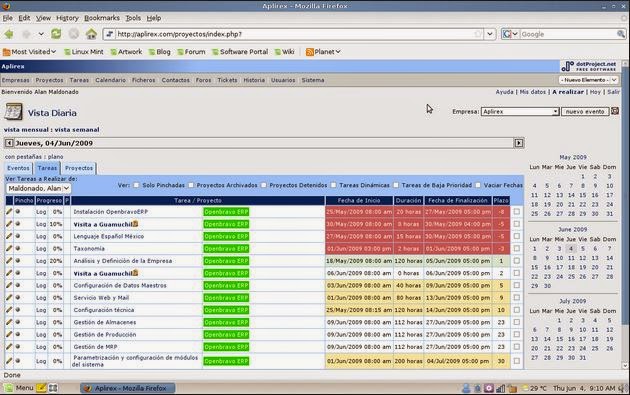
Task: Click the Openbravo ERP label in Configuración de Datos Maestros row
Action: (226, 285)
